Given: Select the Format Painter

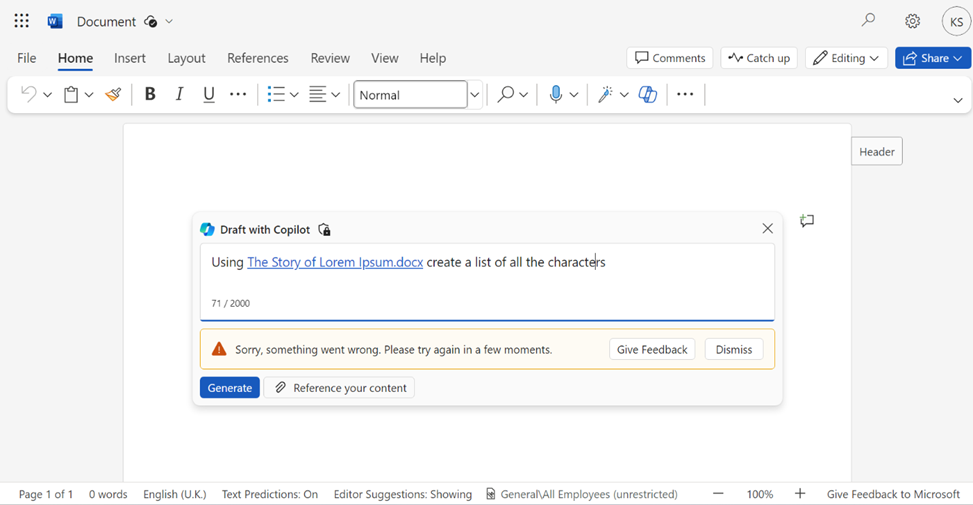Looking at the screenshot, I should 113,94.
